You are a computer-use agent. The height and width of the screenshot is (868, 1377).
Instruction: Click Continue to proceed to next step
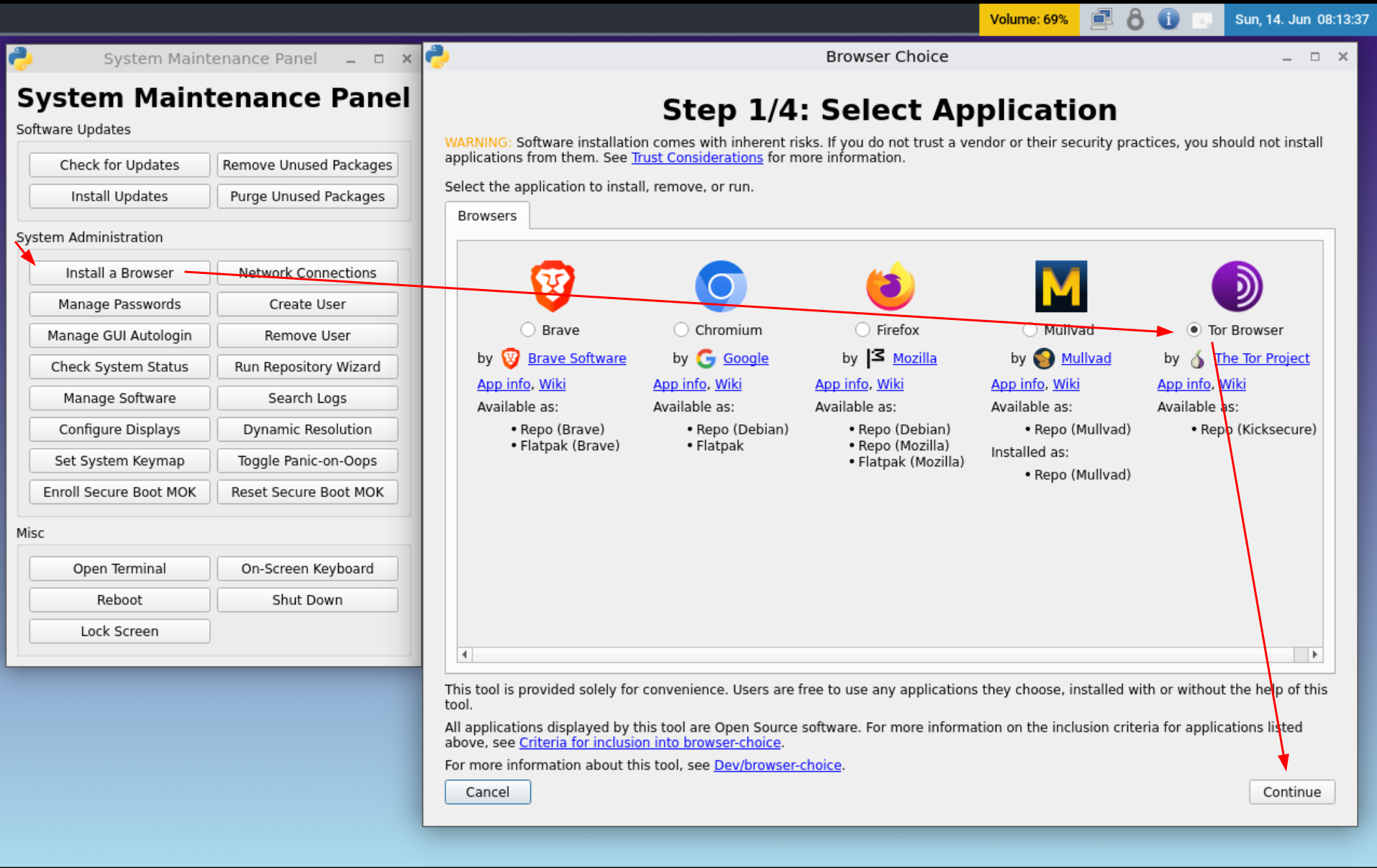[x=1292, y=792]
